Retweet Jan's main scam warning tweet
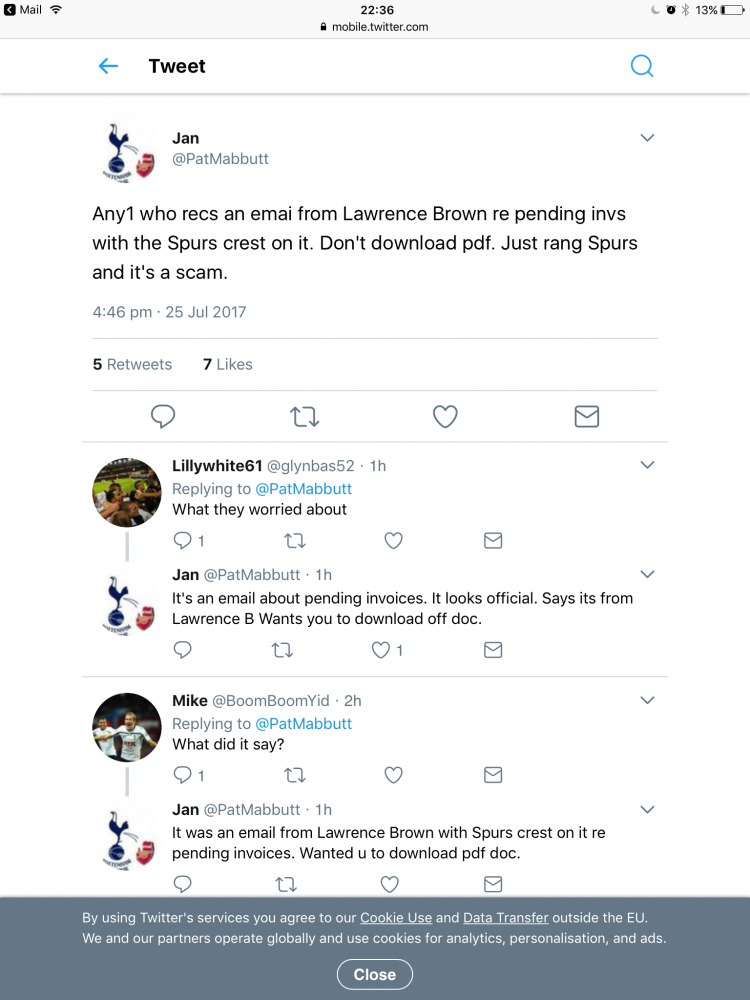The width and height of the screenshot is (750, 1000). click(x=304, y=416)
